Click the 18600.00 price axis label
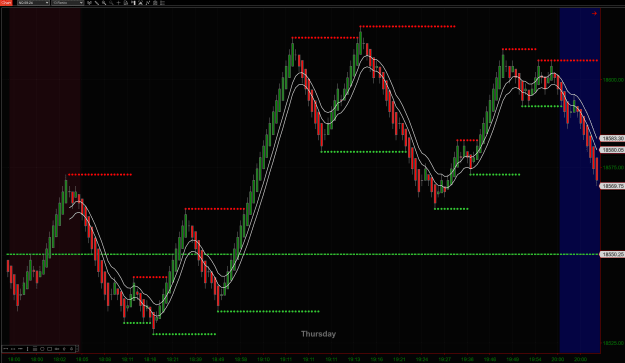The image size is (625, 363). (613, 80)
